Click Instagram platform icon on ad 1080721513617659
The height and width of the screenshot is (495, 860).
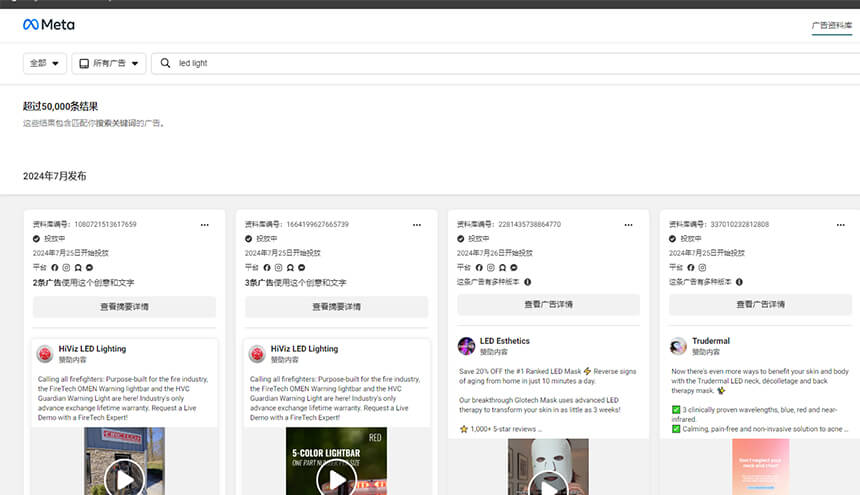coord(66,268)
